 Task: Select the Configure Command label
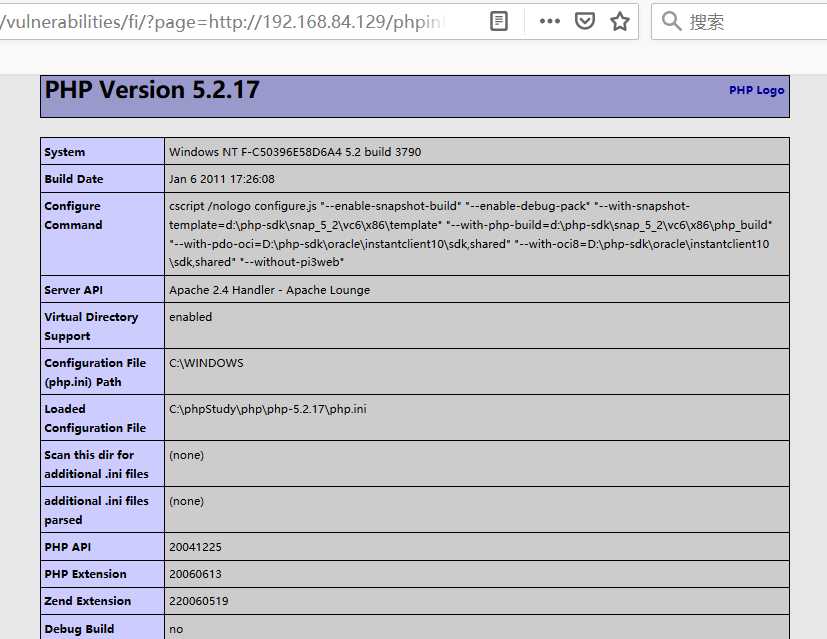(x=73, y=215)
